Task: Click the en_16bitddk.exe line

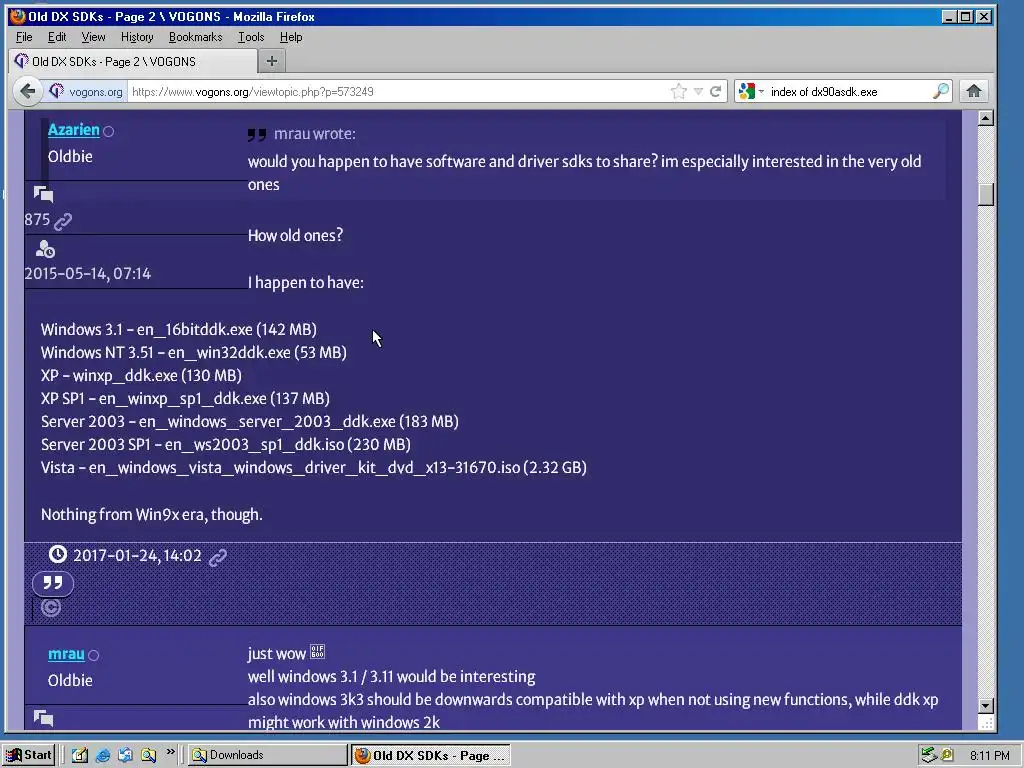Action: click(x=178, y=329)
